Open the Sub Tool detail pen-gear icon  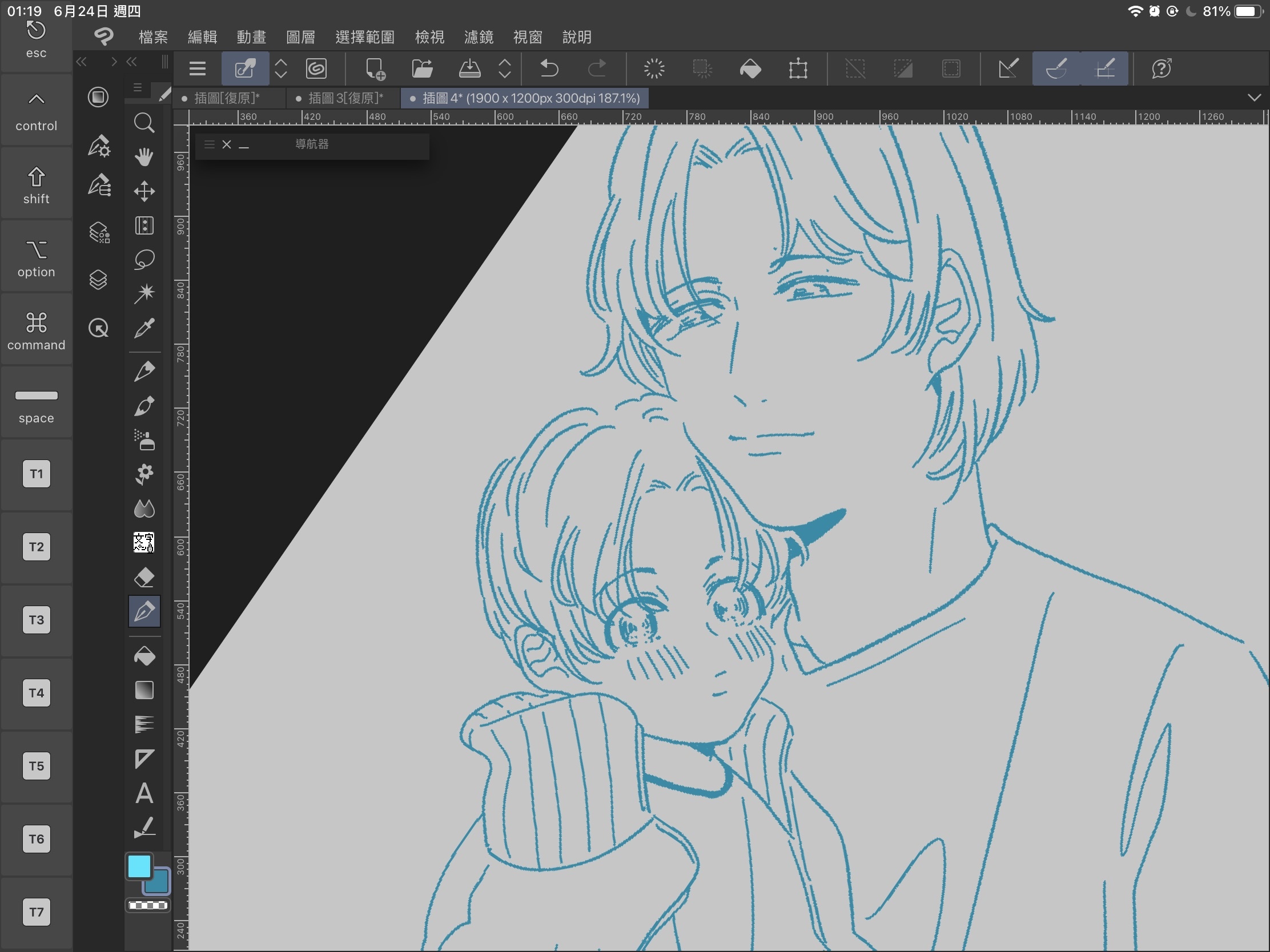coord(99,146)
